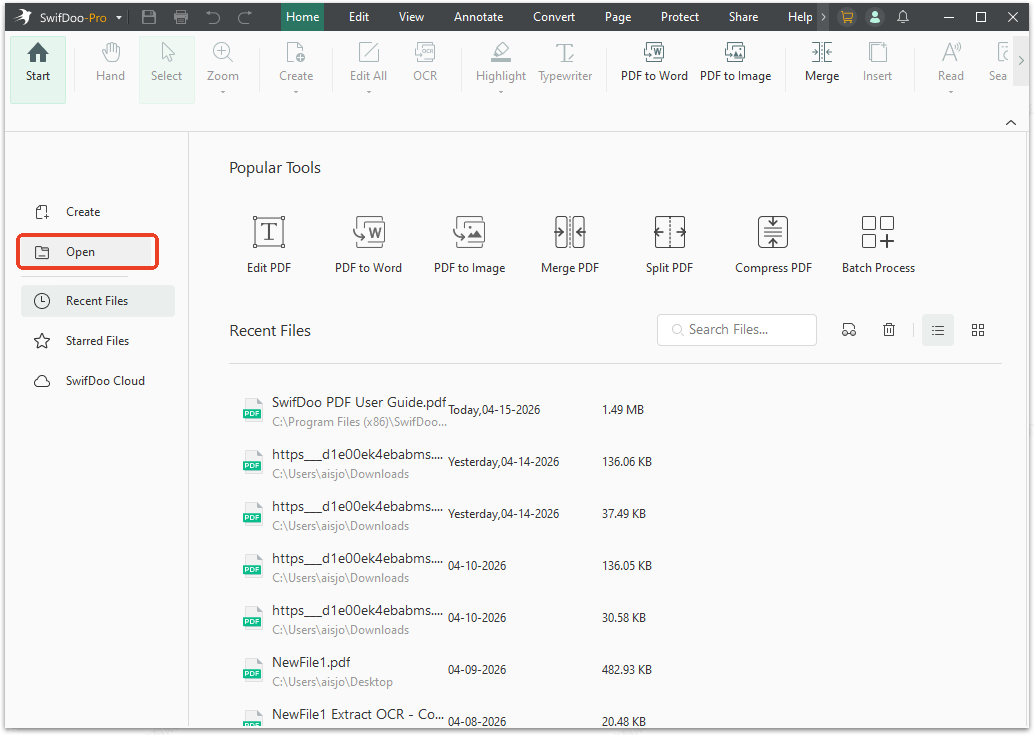Select the Hand tool
The image size is (1034, 735).
tap(110, 65)
